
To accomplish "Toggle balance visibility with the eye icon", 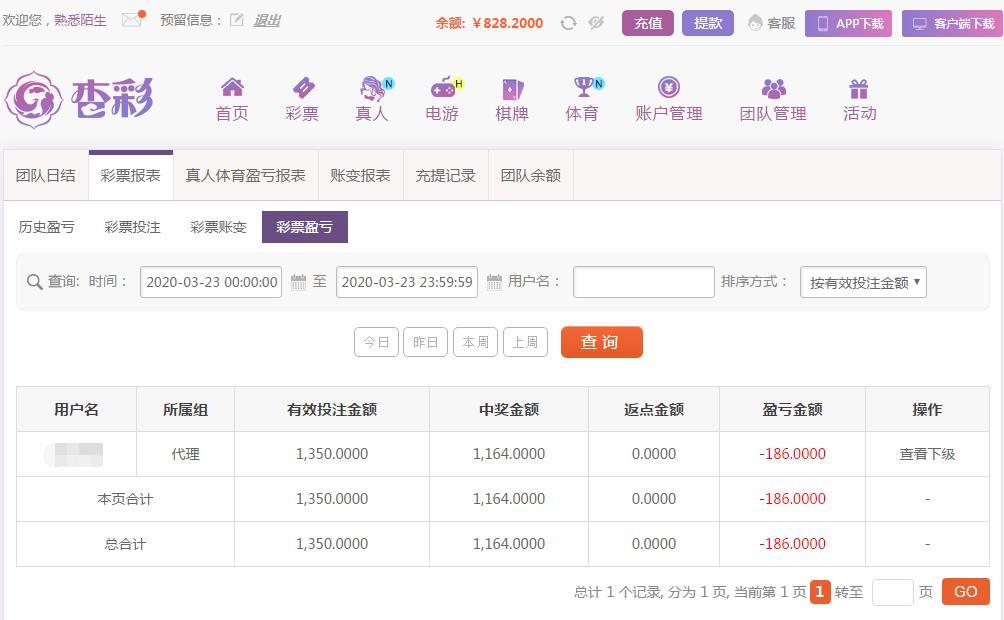I will [596, 23].
